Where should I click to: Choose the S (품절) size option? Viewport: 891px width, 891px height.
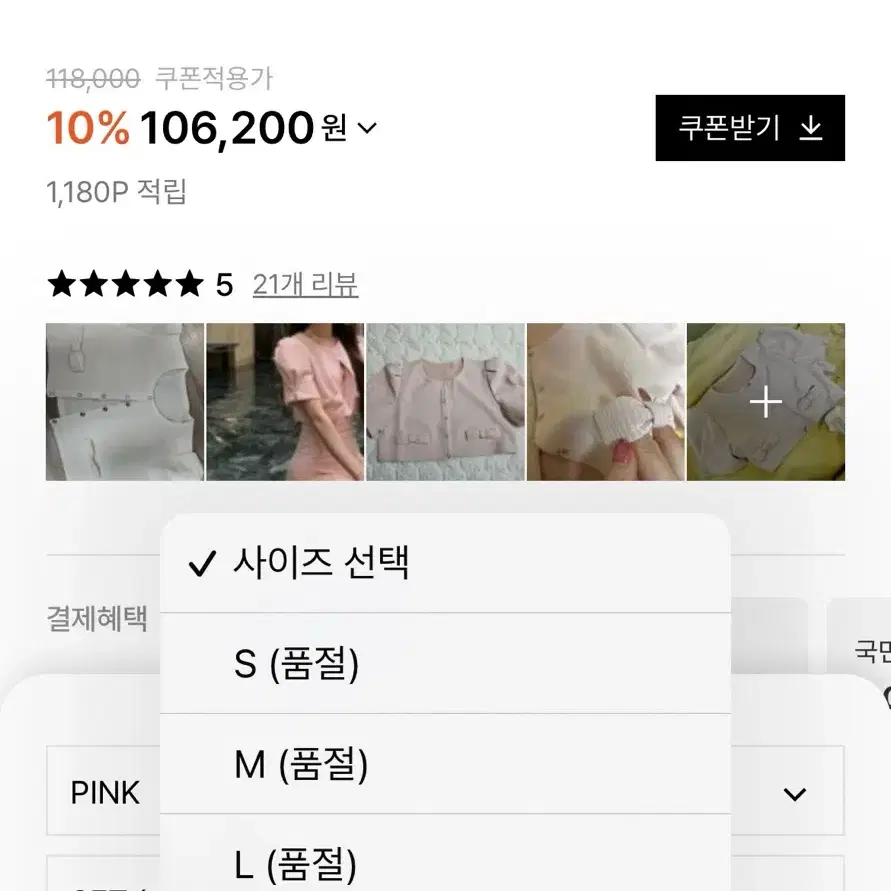[445, 663]
